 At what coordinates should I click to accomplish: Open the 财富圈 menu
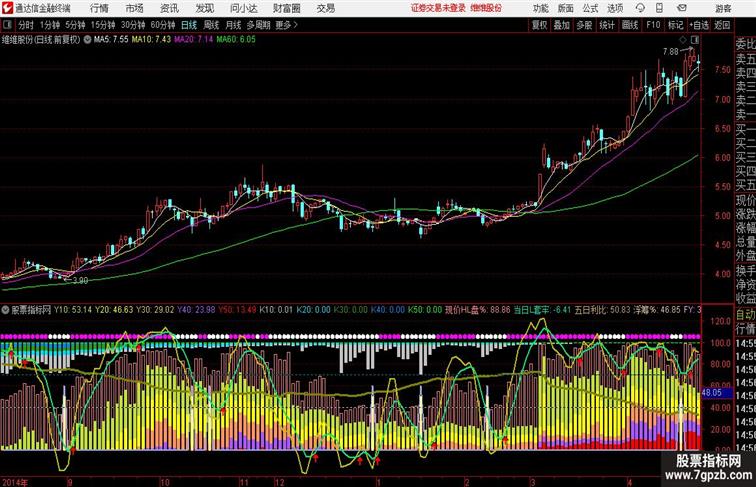click(x=286, y=8)
